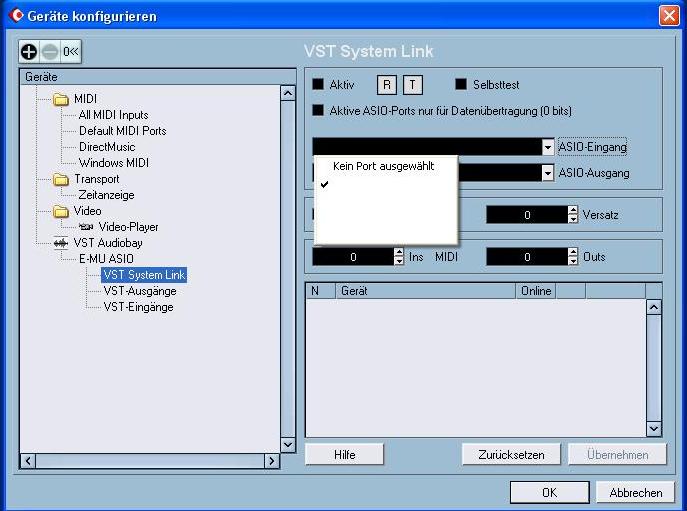Click the MIDI folder icon
The height and width of the screenshot is (511, 687).
click(61, 99)
